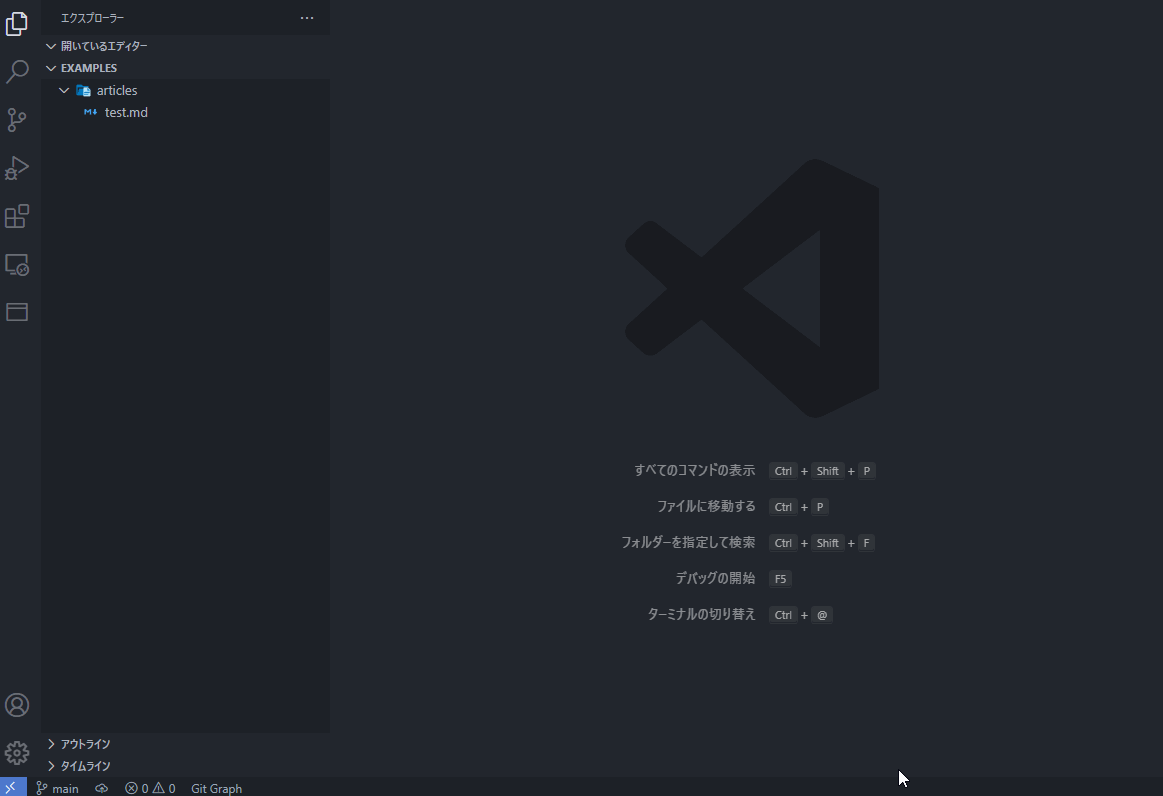This screenshot has height=796, width=1163.
Task: Open the Source Control view icon
Action: pos(17,120)
